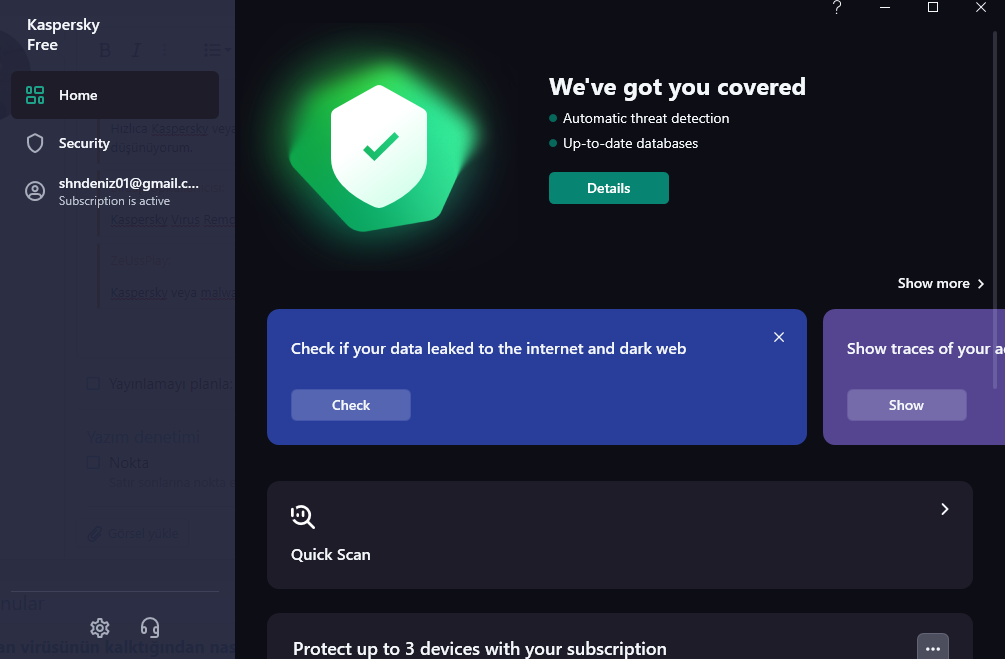
Task: Open account with active subscription
Action: coord(128,191)
